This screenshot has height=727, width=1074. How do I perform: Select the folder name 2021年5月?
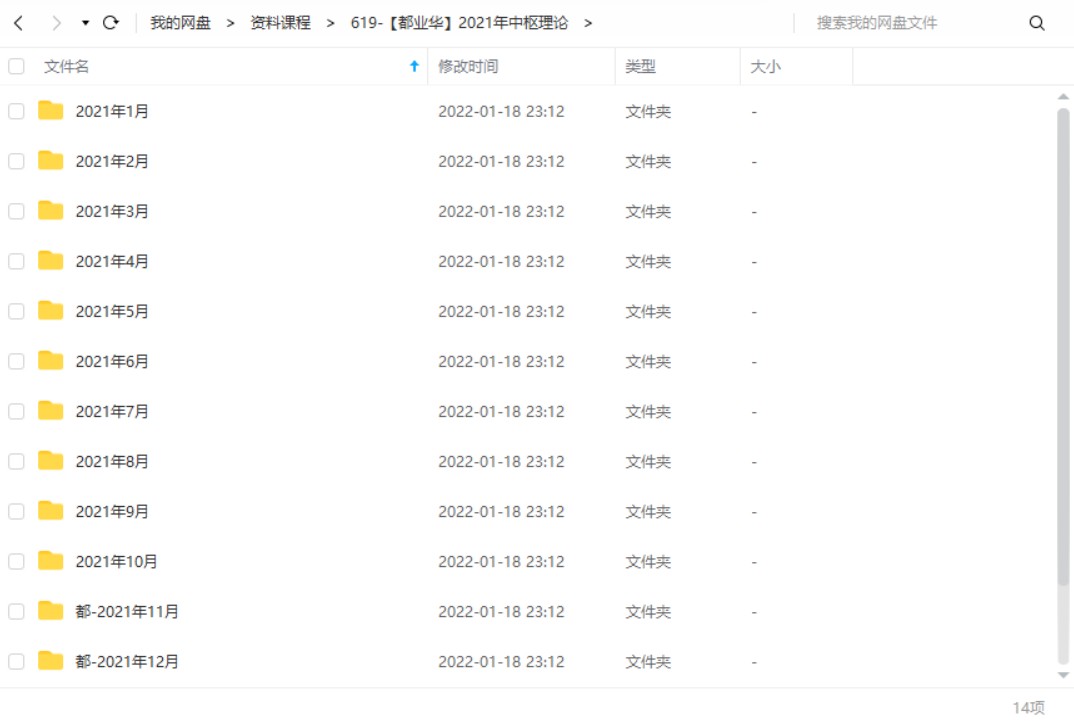112,311
